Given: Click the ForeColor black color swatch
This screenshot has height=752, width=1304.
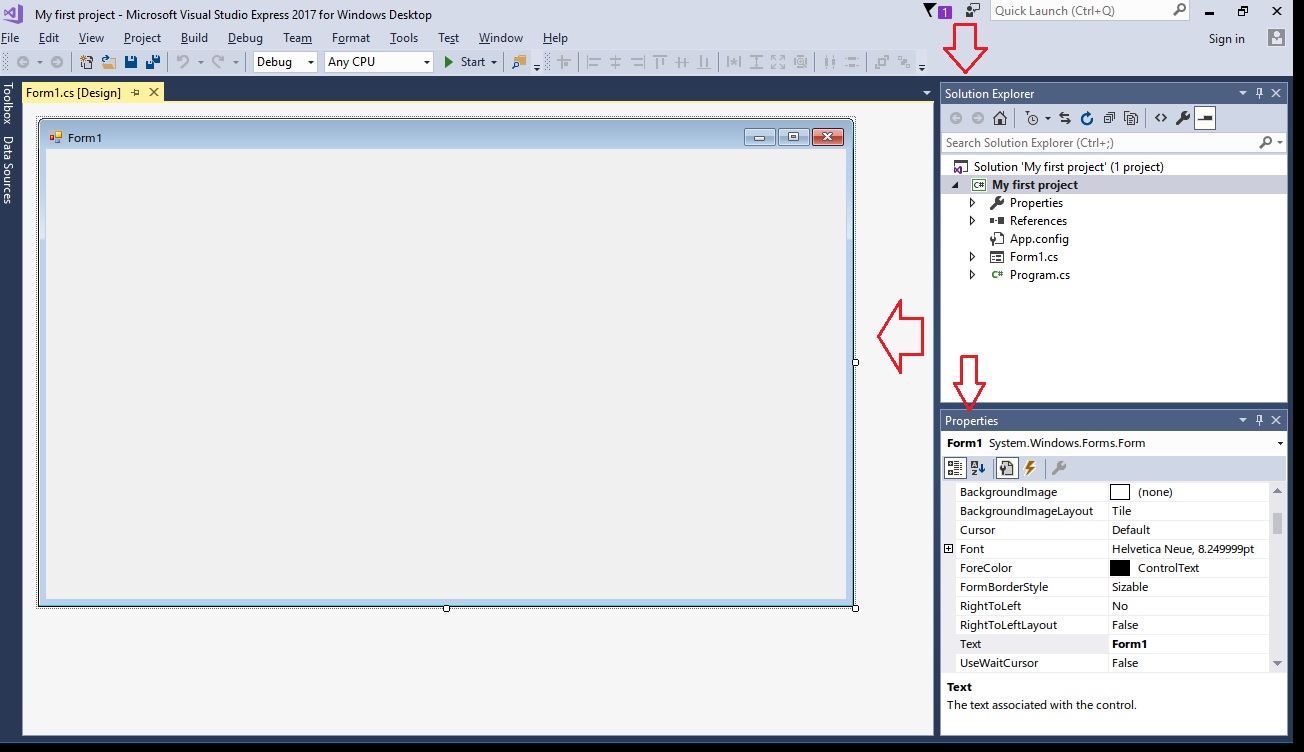Looking at the screenshot, I should coord(1122,567).
